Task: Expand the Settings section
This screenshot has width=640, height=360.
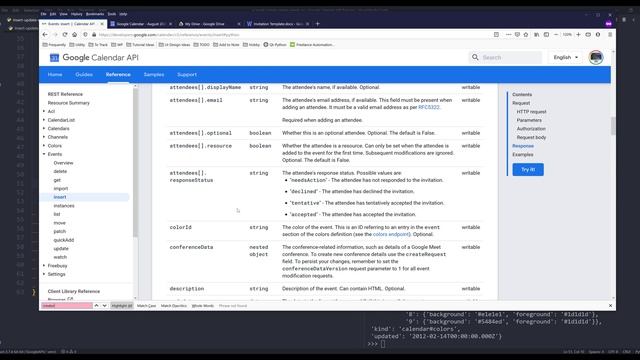Action: point(44,274)
